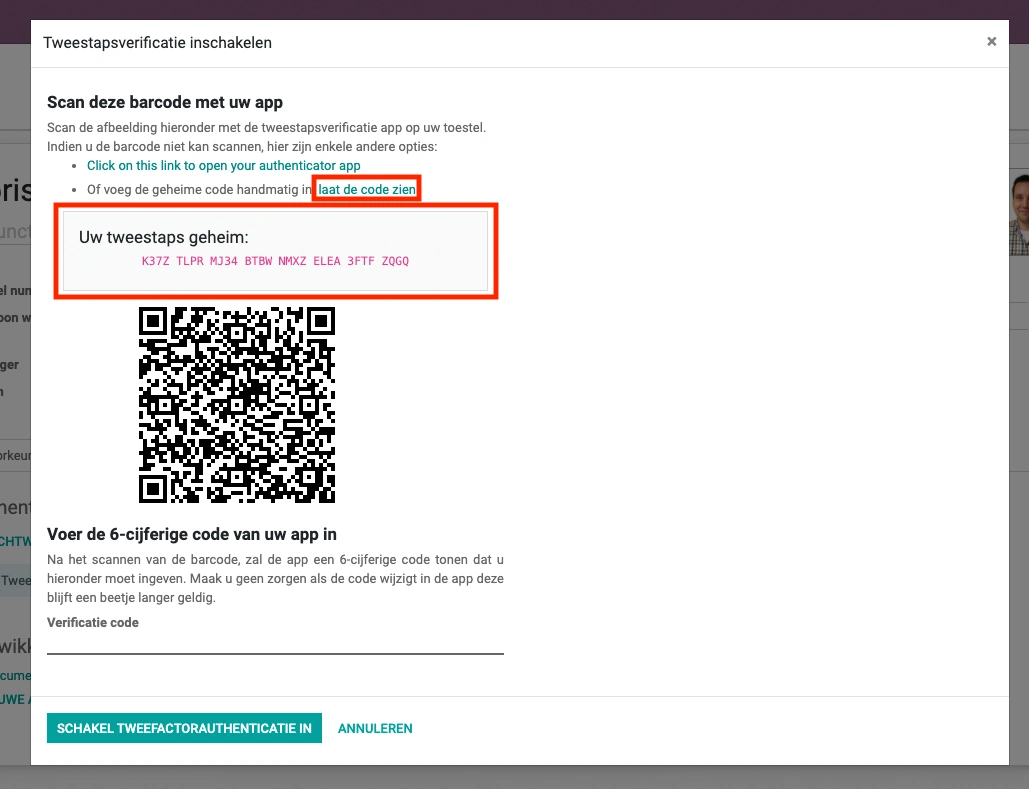Viewport: 1029px width, 789px height.
Task: Click the top-left QR finder square
Action: 153,321
